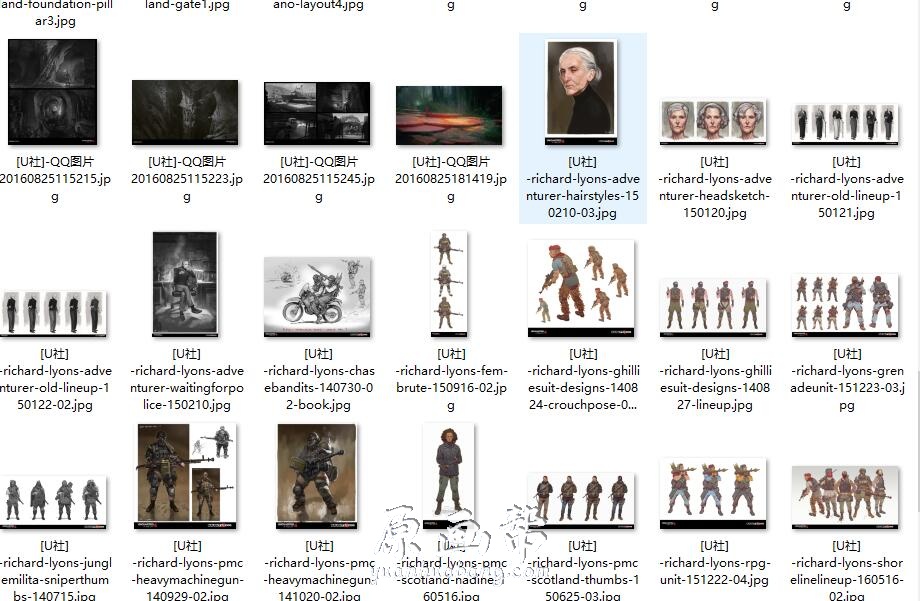
Task: Select the adventurer-waitingforpolice-150210.jpg thumbnail
Action: point(185,285)
